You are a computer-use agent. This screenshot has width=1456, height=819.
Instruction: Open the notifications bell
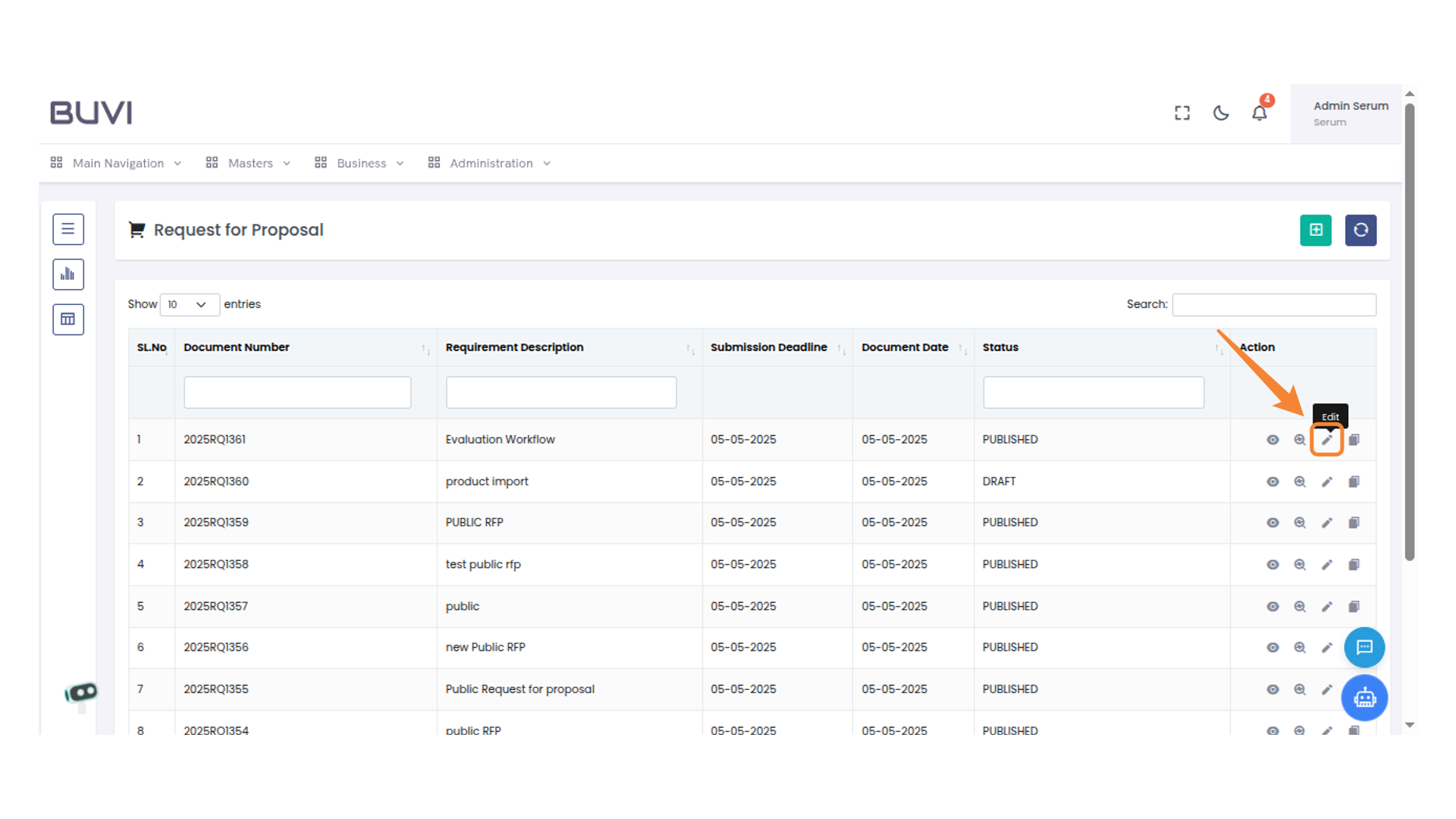click(x=1259, y=113)
